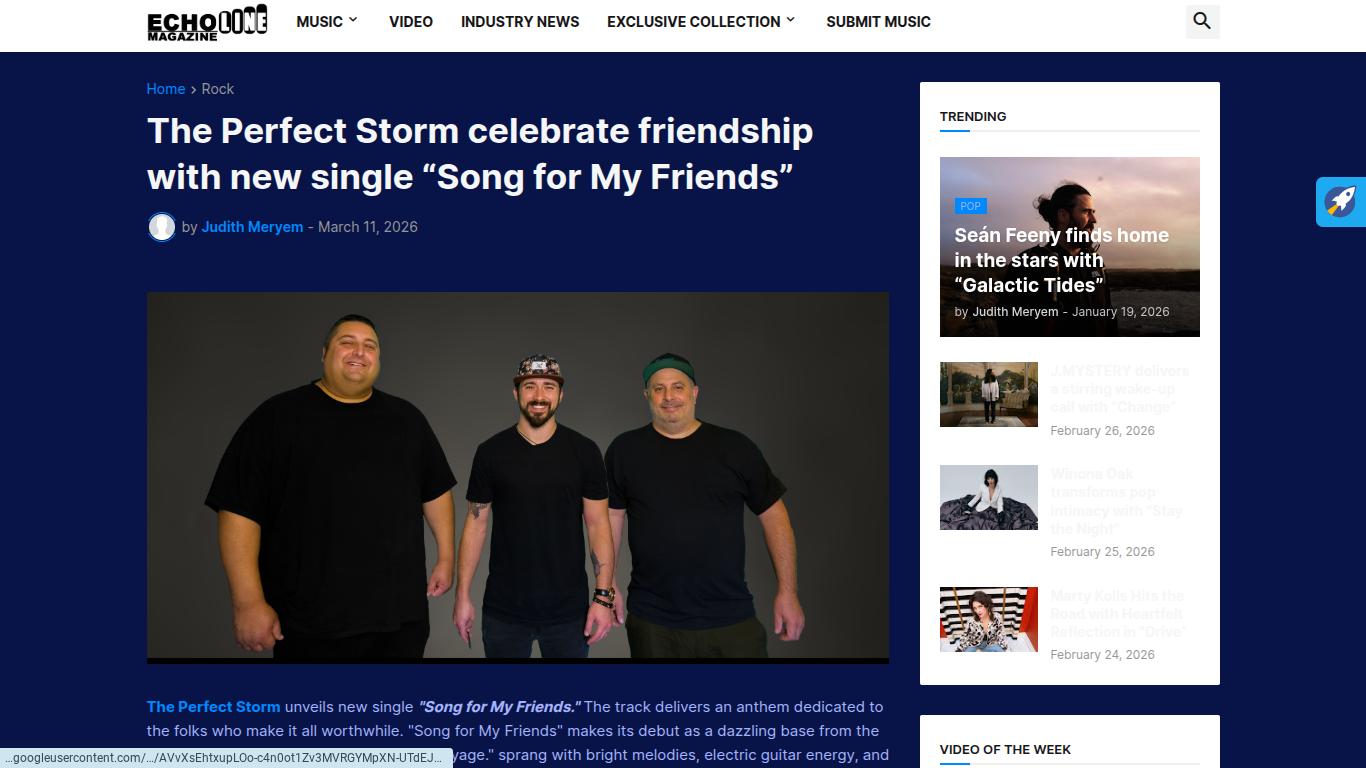Click the rocket icon floating button
This screenshot has height=768, width=1366.
pyautogui.click(x=1341, y=202)
